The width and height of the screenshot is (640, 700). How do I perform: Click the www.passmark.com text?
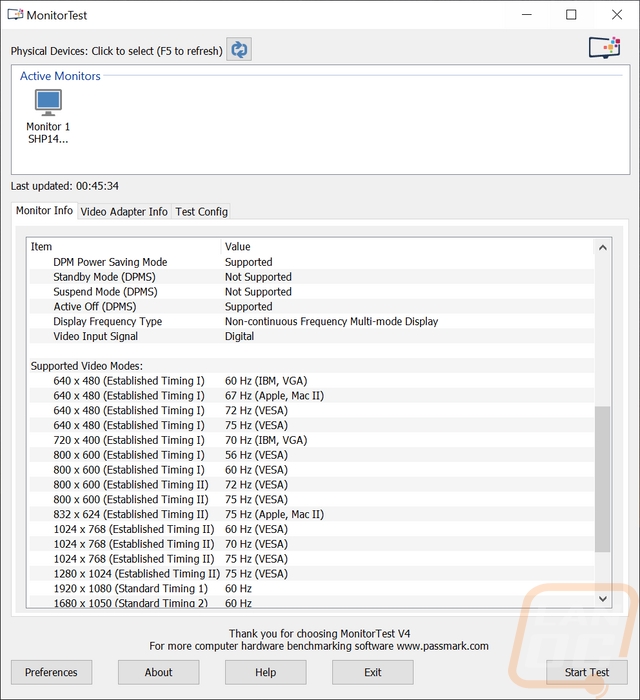pos(442,646)
